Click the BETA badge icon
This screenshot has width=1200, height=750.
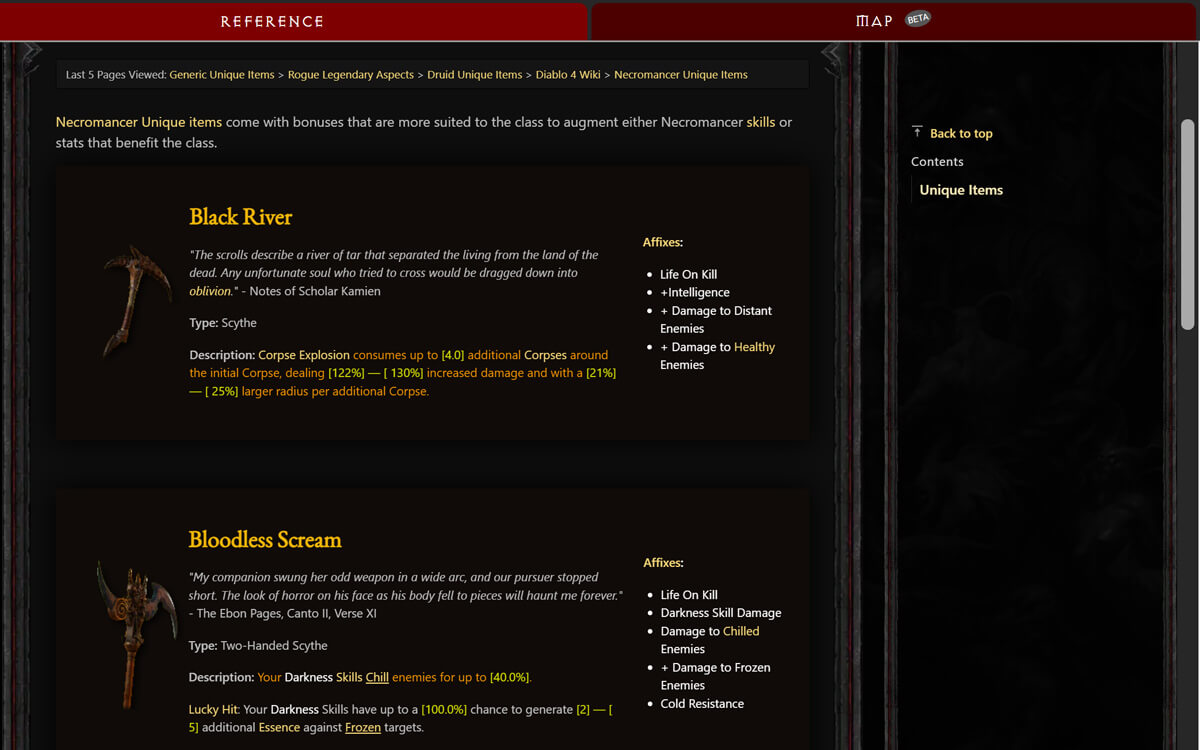(x=917, y=19)
